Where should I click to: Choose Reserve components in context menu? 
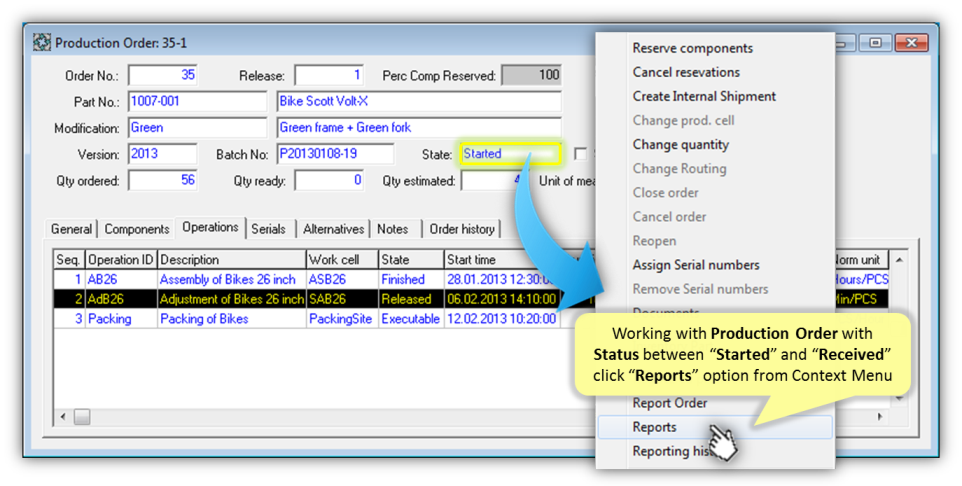(692, 48)
